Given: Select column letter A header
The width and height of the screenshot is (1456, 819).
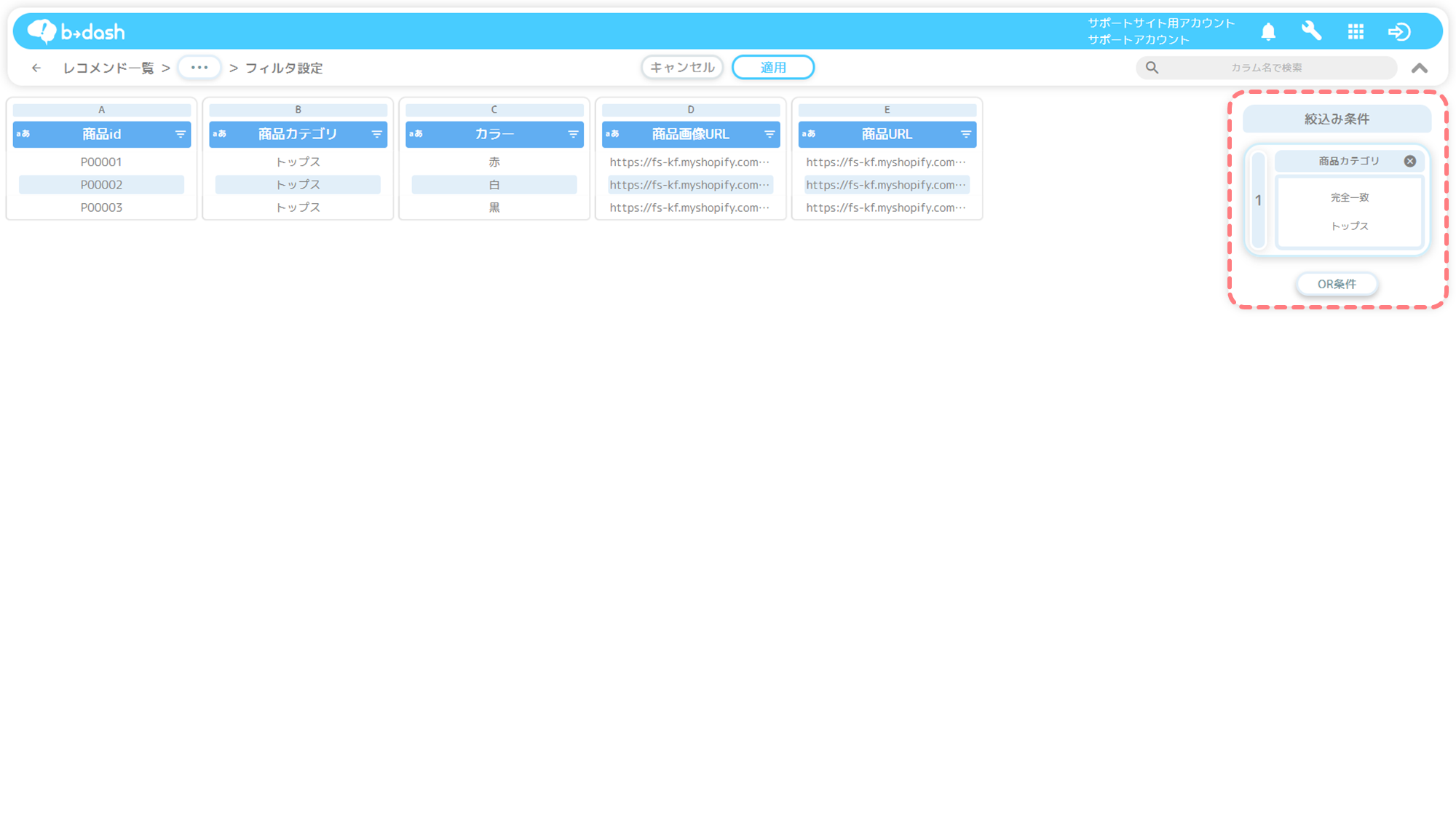Looking at the screenshot, I should click(x=102, y=110).
